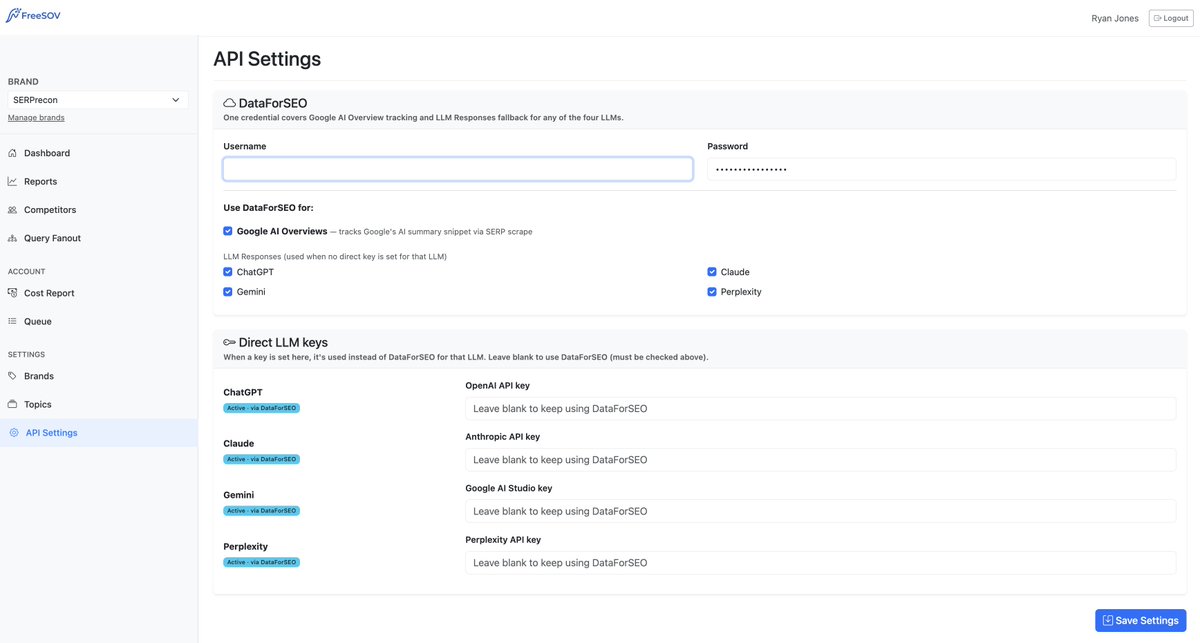1200x643 pixels.
Task: Click Claude Active via DataForSEO badge
Action: click(261, 459)
